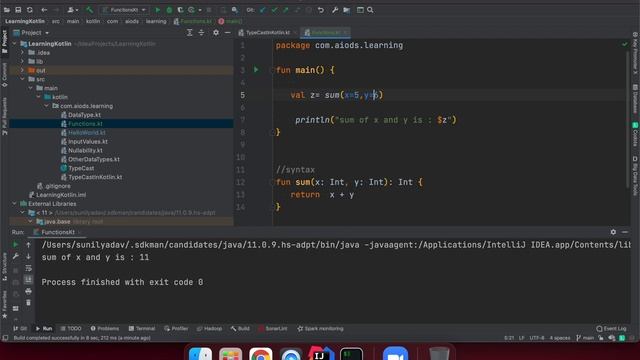Expand the out folder
The height and width of the screenshot is (360, 640).
(x=22, y=70)
